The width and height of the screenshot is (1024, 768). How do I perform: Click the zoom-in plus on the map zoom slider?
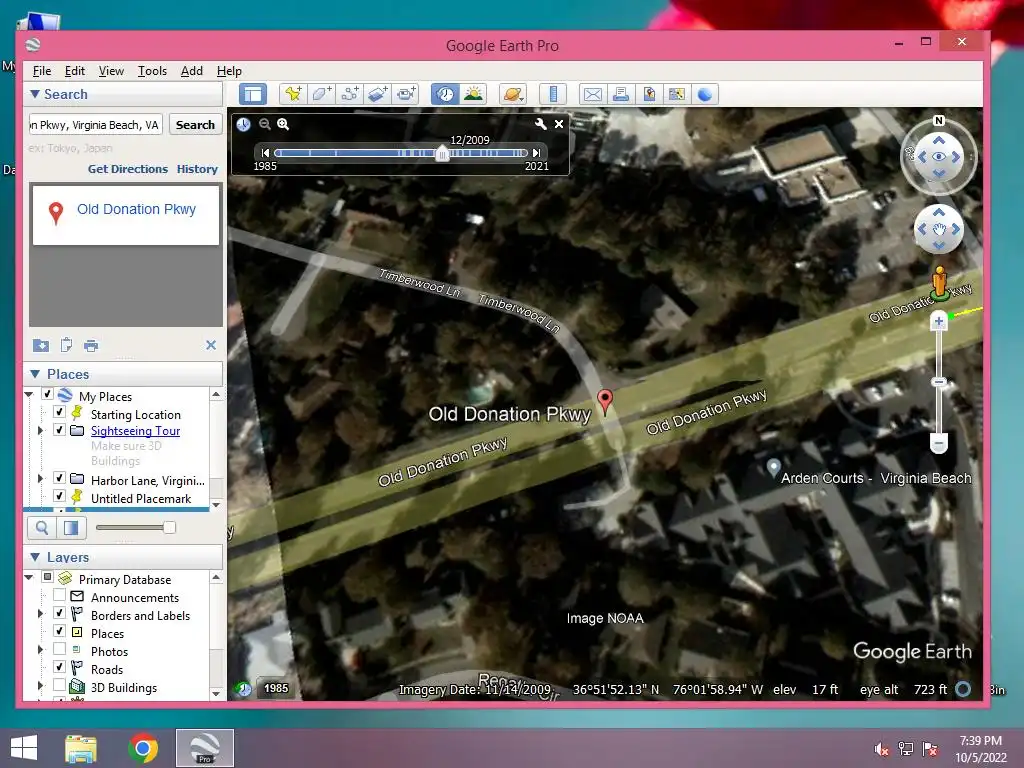click(938, 321)
